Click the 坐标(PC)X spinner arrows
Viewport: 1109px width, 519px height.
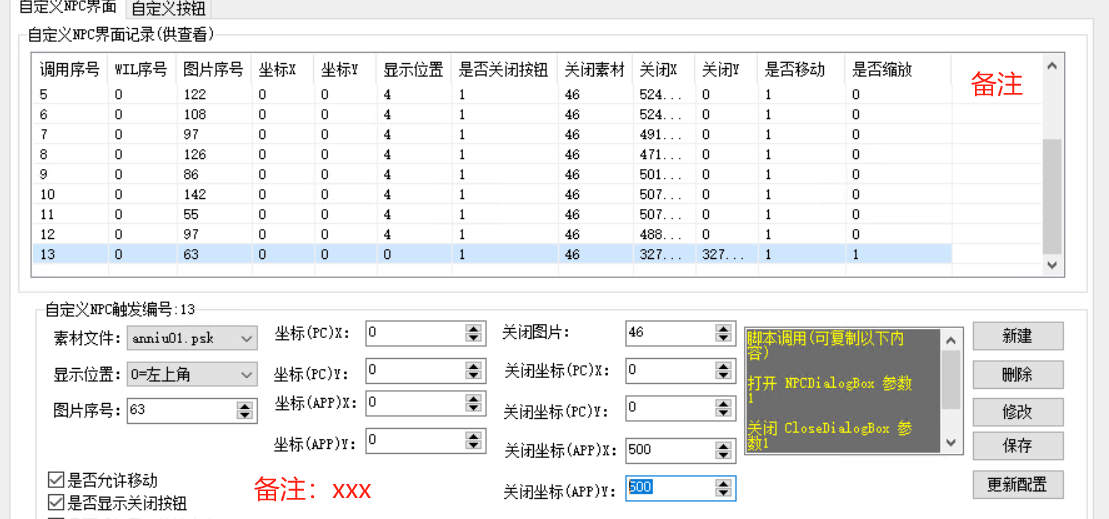[474, 333]
